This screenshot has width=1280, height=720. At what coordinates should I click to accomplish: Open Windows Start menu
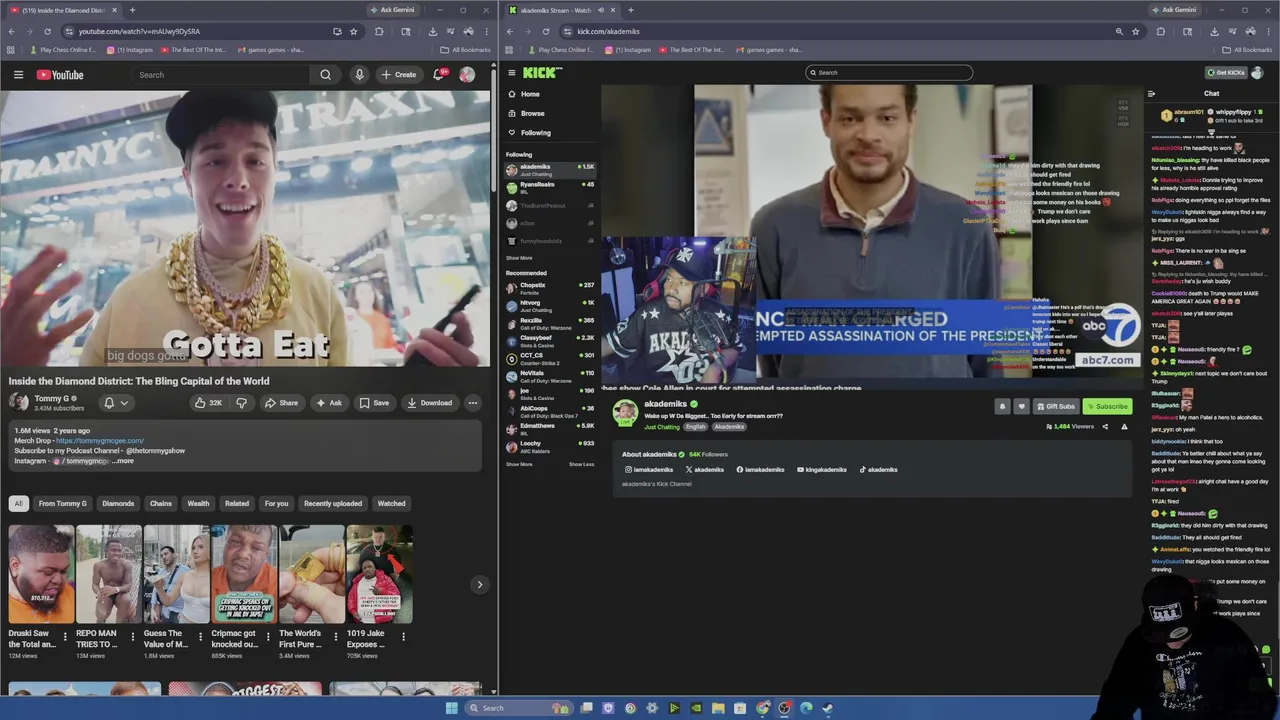pos(451,708)
